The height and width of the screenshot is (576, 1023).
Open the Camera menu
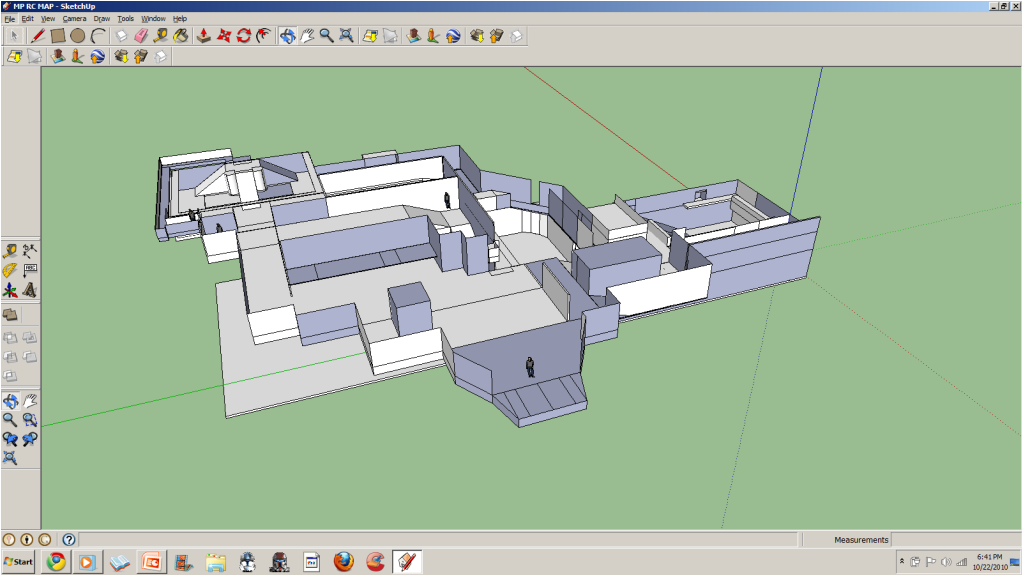[x=74, y=19]
